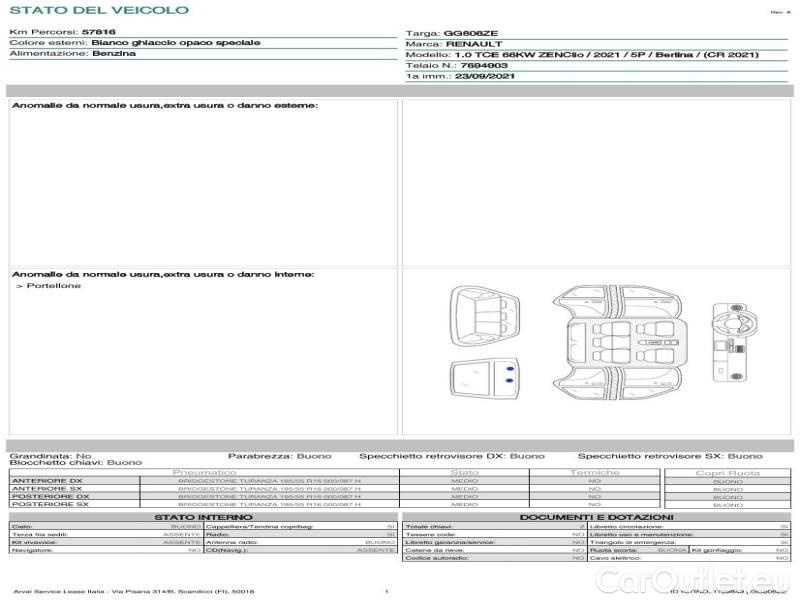Click 'Antenna radio:' row
The width and height of the screenshot is (800, 600).
301,542
